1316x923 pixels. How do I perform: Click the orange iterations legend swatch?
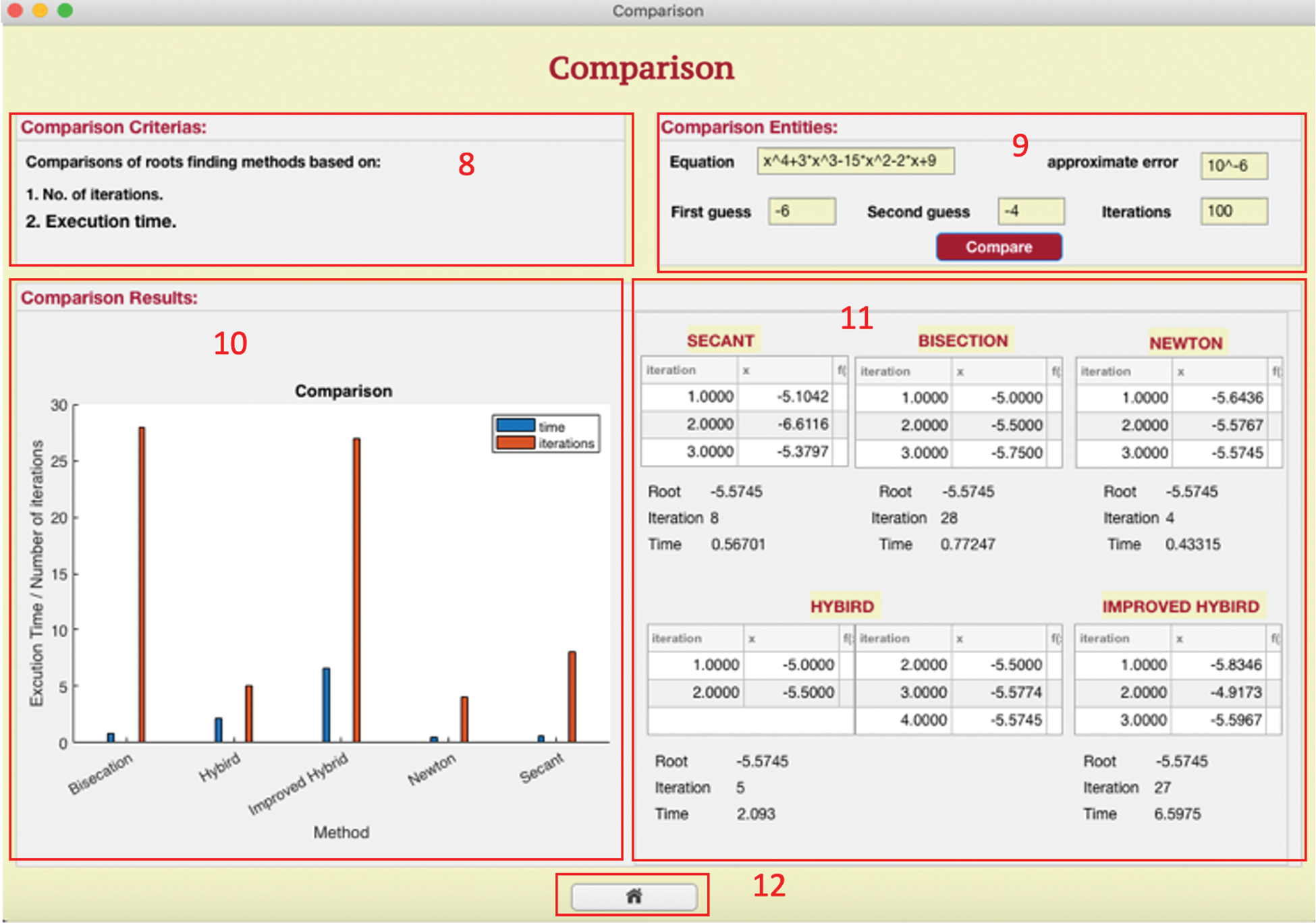coord(516,443)
